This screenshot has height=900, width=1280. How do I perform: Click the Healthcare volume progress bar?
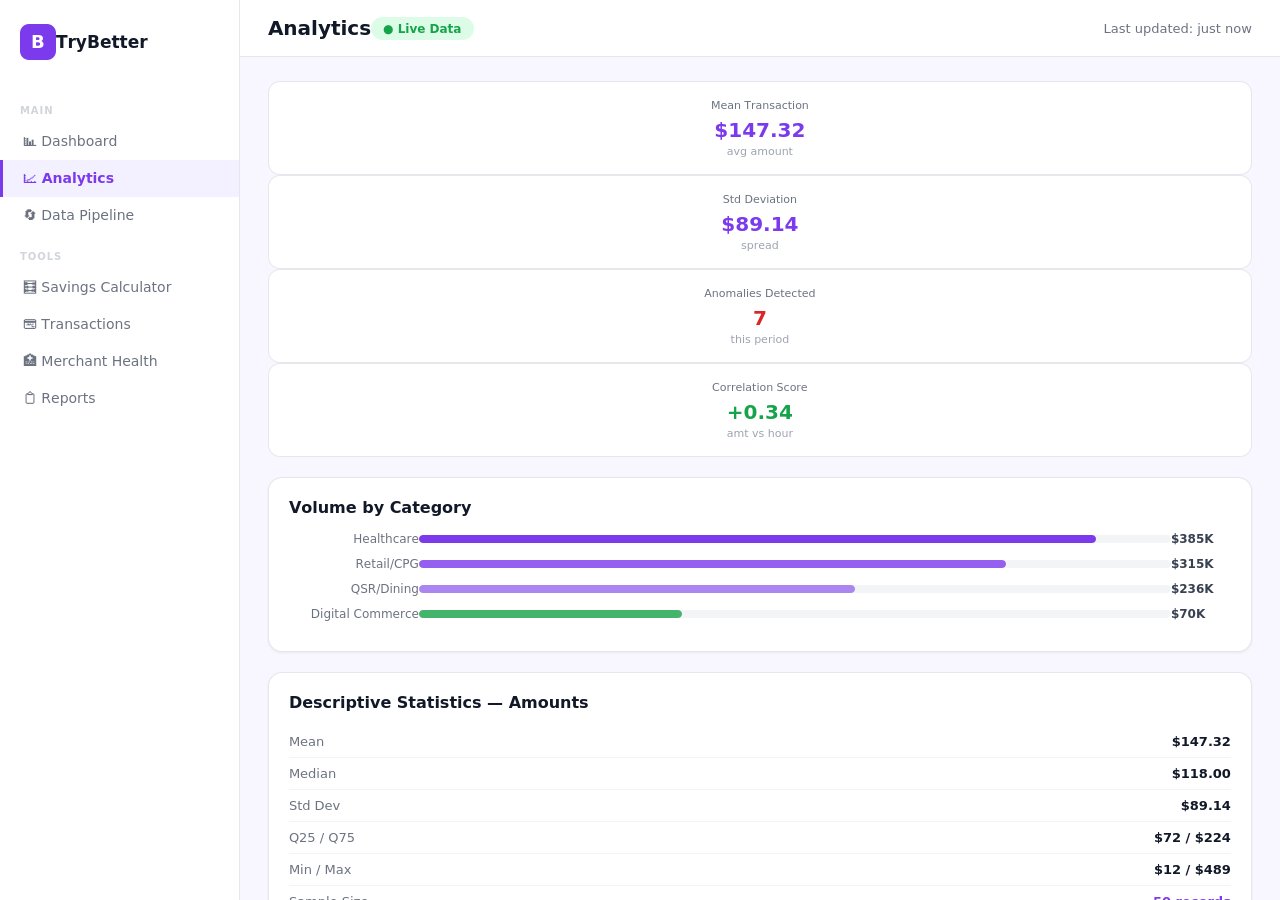point(757,539)
